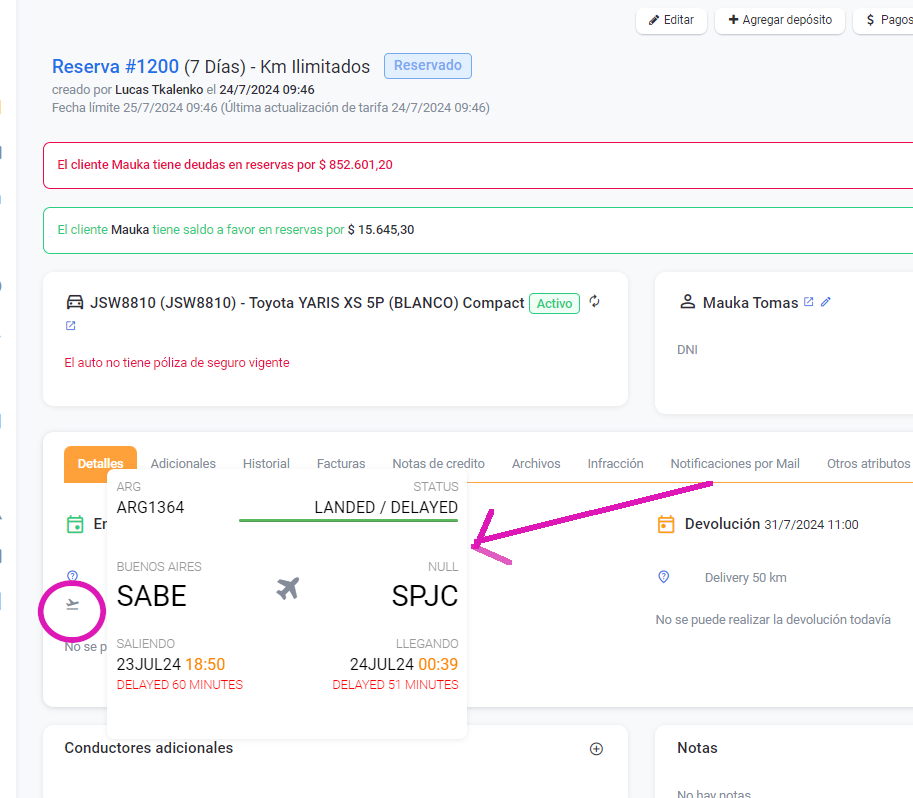
Task: Click the pickup location pin icon
Action: click(x=72, y=576)
